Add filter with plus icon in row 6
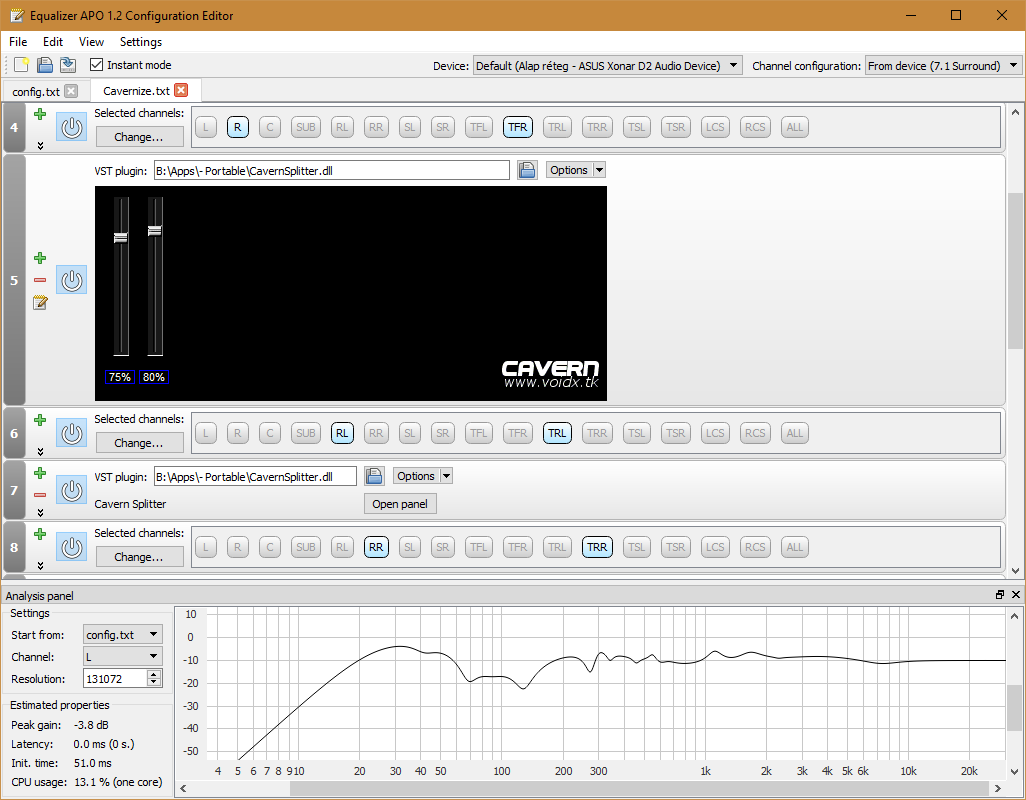Viewport: 1026px width, 800px height. 40,420
